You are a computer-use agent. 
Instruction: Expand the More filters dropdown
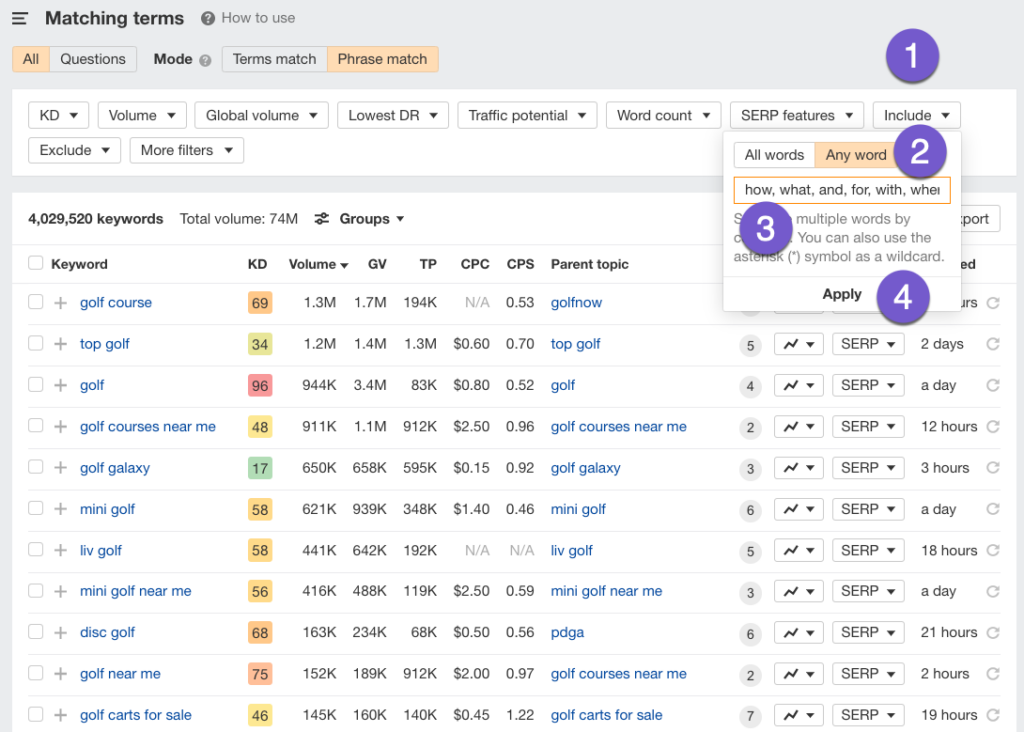pos(187,151)
